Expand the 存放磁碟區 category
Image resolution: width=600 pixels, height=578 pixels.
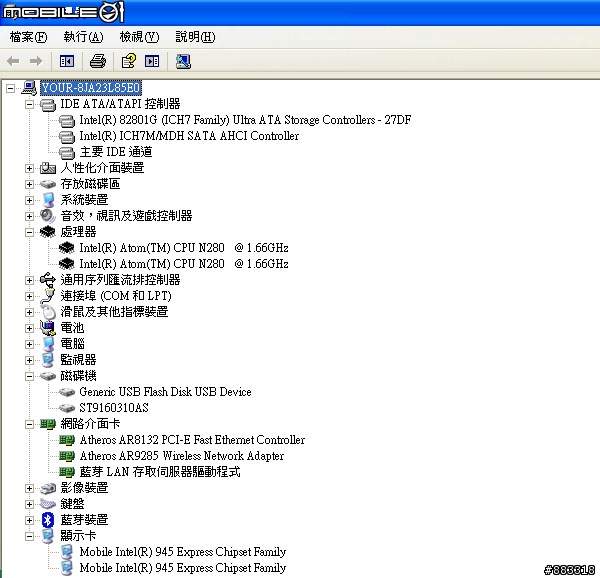[x=29, y=184]
